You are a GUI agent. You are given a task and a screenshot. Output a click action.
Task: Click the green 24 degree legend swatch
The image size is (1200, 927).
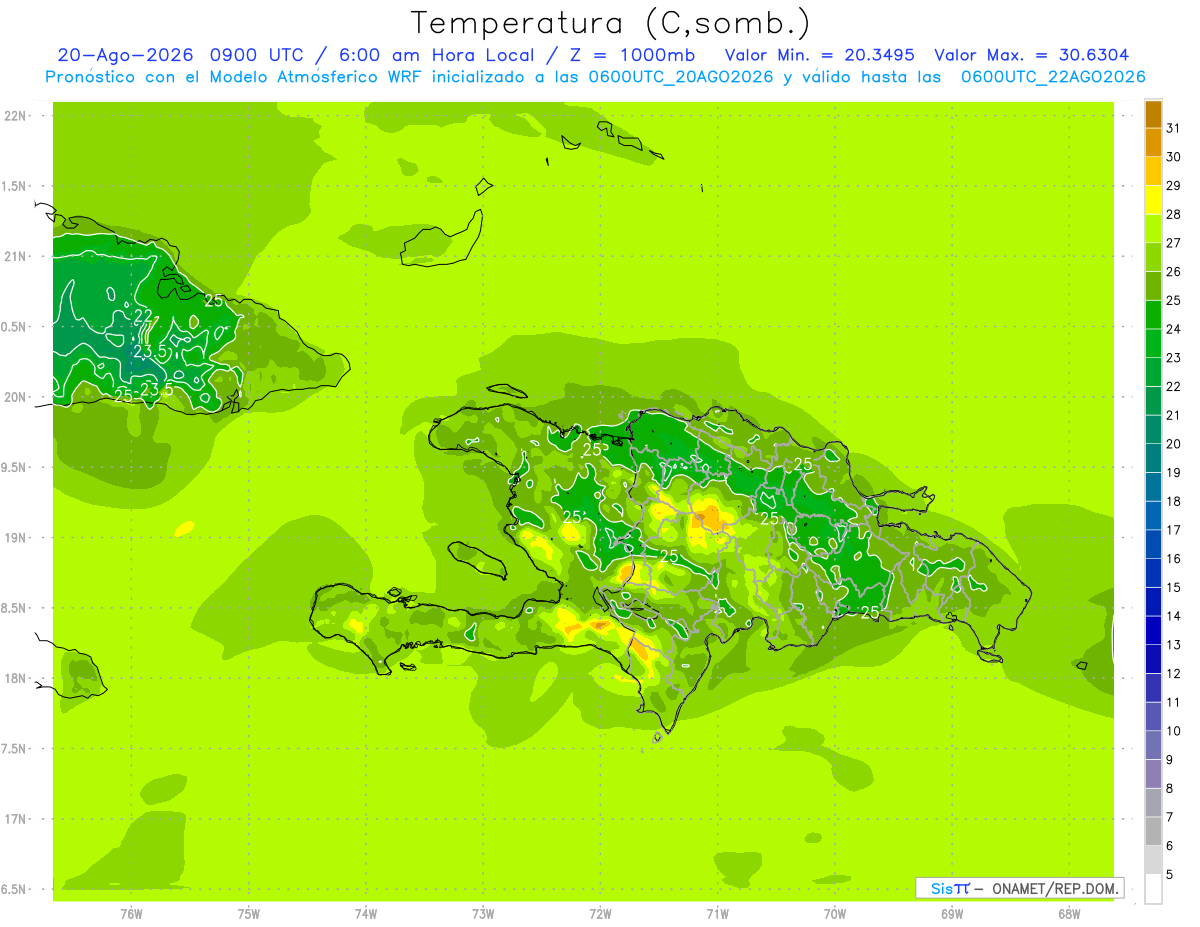pos(1153,316)
